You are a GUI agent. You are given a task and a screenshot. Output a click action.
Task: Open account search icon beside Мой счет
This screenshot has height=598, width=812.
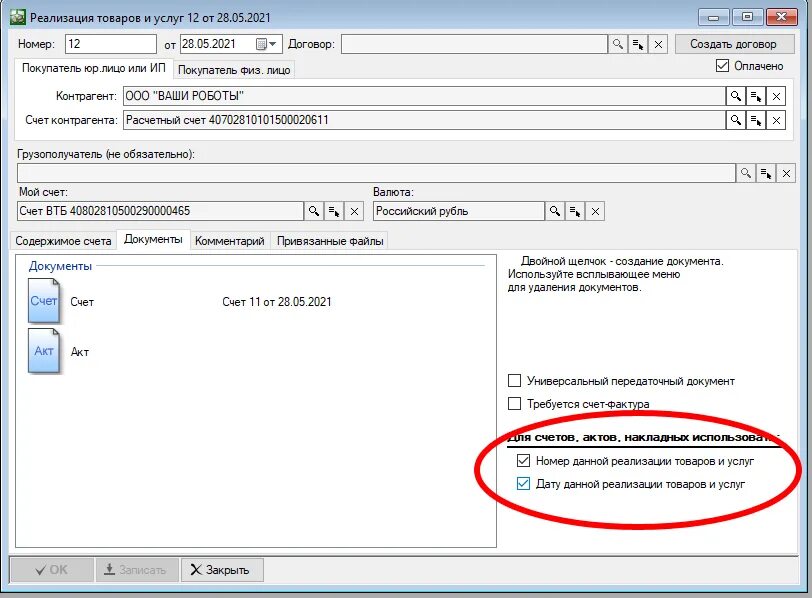(x=314, y=211)
